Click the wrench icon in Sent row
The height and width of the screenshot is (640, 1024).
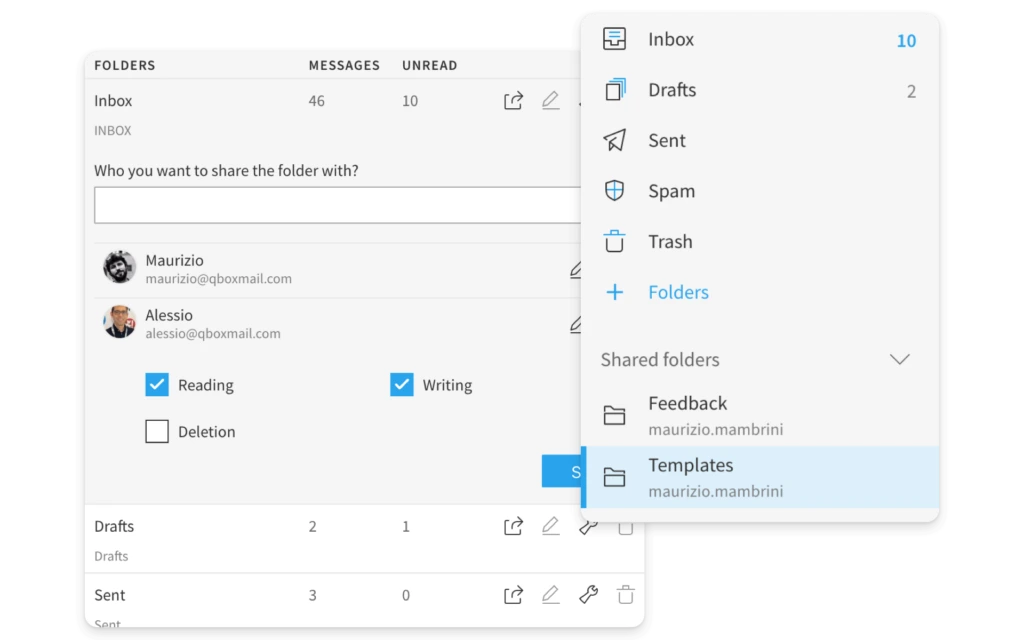pyautogui.click(x=588, y=595)
